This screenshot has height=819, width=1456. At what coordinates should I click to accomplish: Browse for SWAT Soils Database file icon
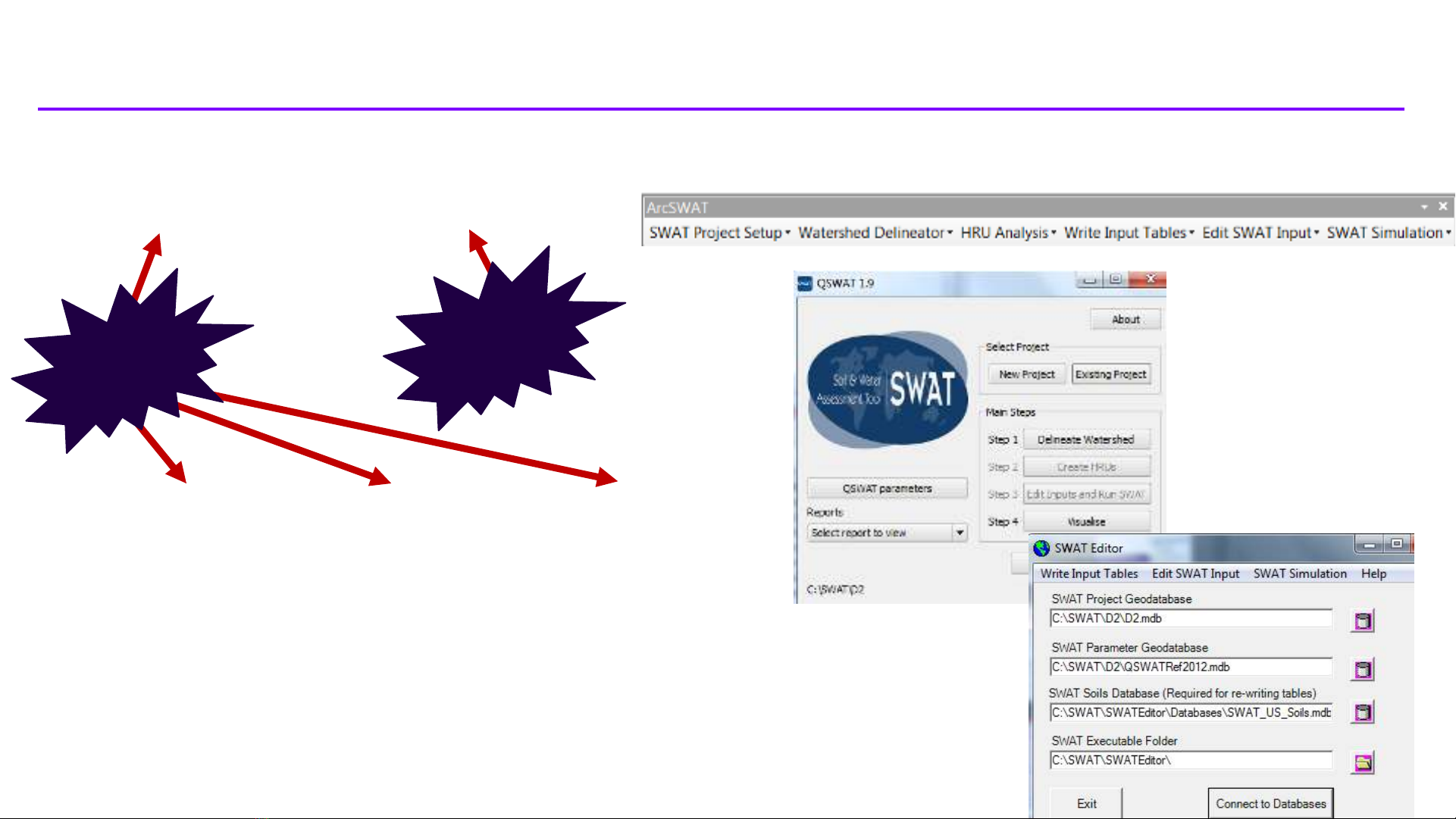tap(1363, 712)
